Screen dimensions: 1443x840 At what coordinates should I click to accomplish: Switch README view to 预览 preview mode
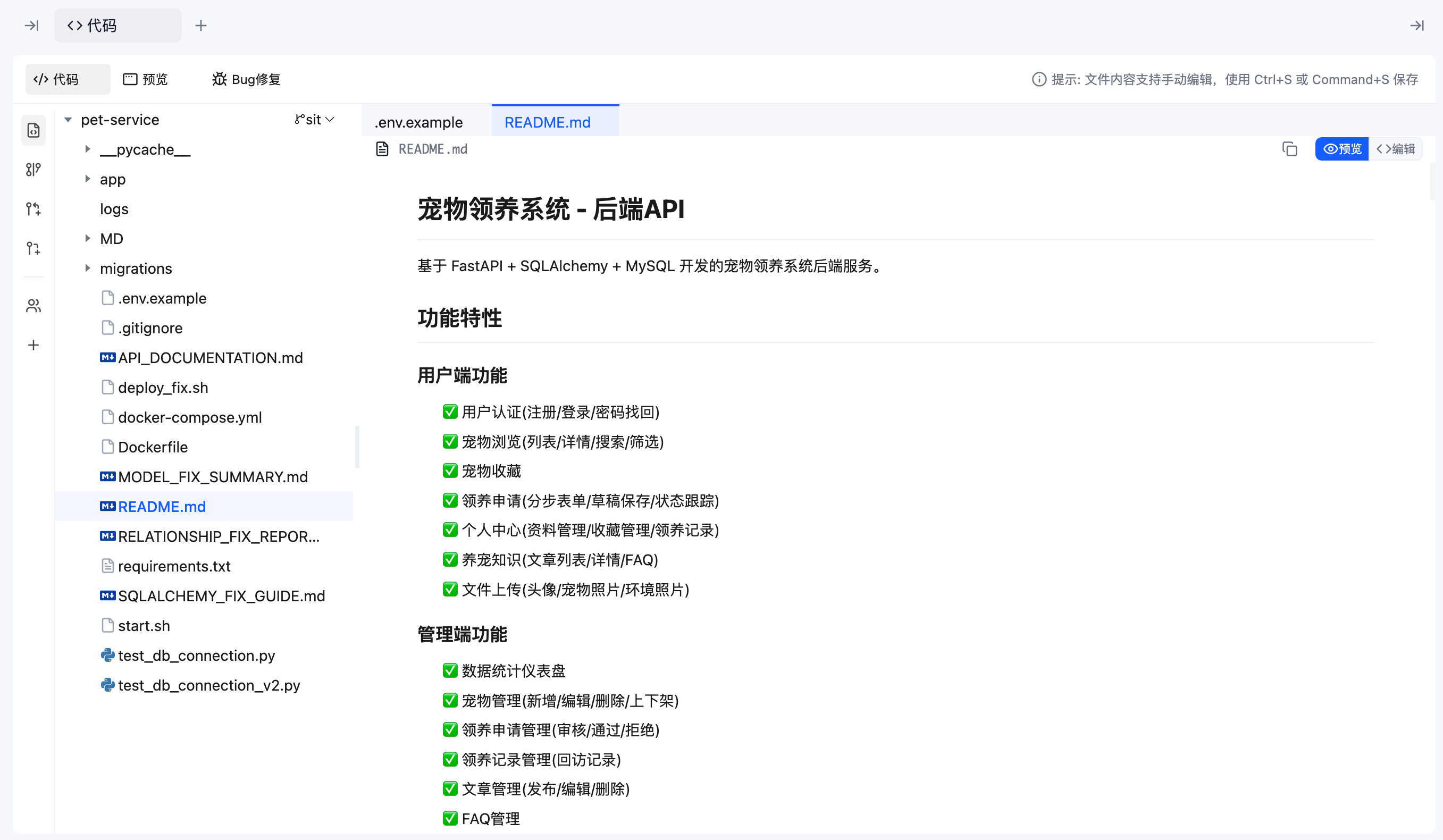click(1341, 149)
